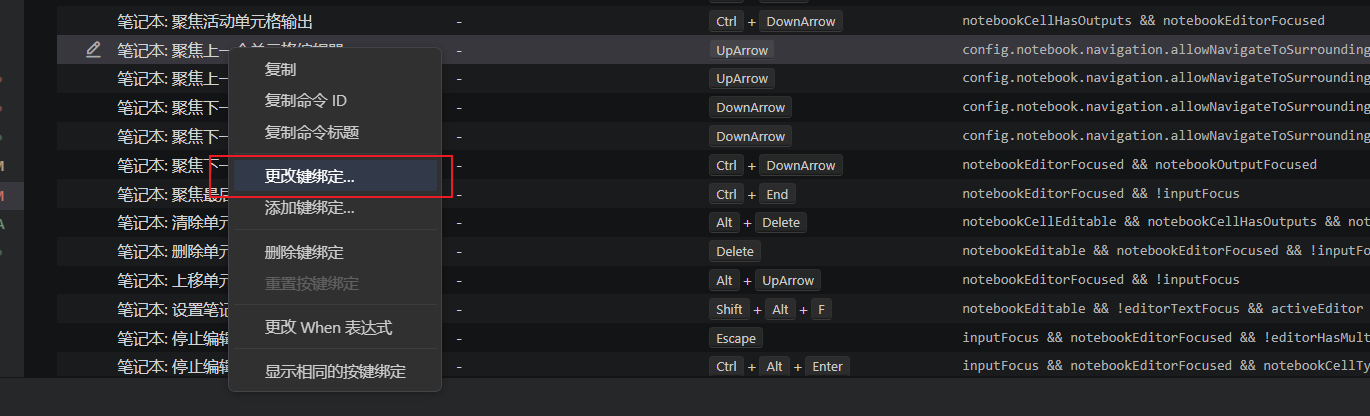Click the standalone Delete keybinding badge
Image resolution: width=1370 pixels, height=416 pixels.
coord(735,251)
